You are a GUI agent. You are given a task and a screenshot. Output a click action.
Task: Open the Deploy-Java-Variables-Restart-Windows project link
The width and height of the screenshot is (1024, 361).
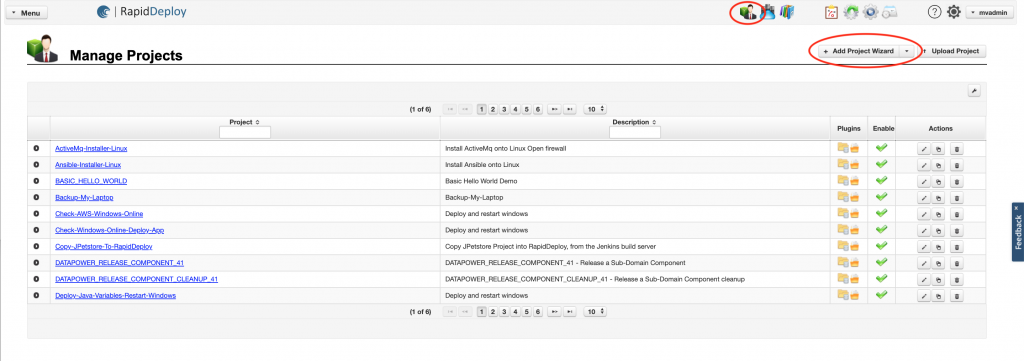click(x=116, y=296)
